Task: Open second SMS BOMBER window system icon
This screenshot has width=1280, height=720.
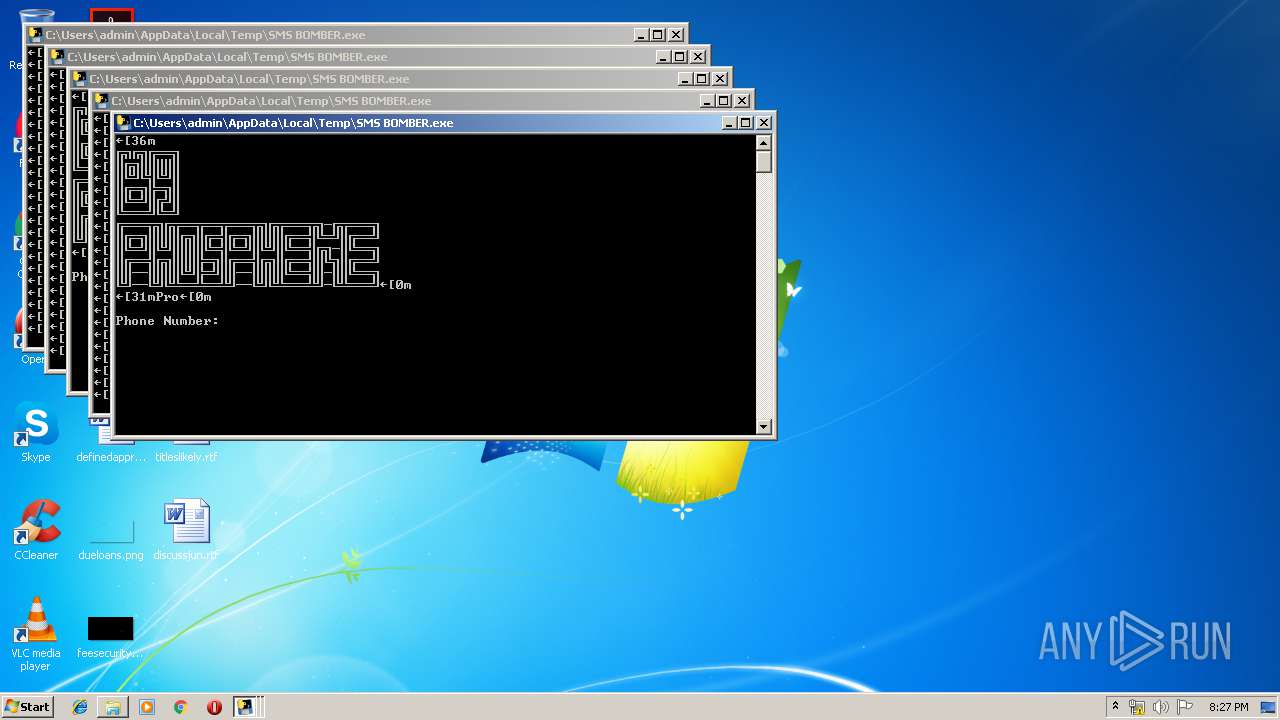Action: pyautogui.click(x=101, y=101)
